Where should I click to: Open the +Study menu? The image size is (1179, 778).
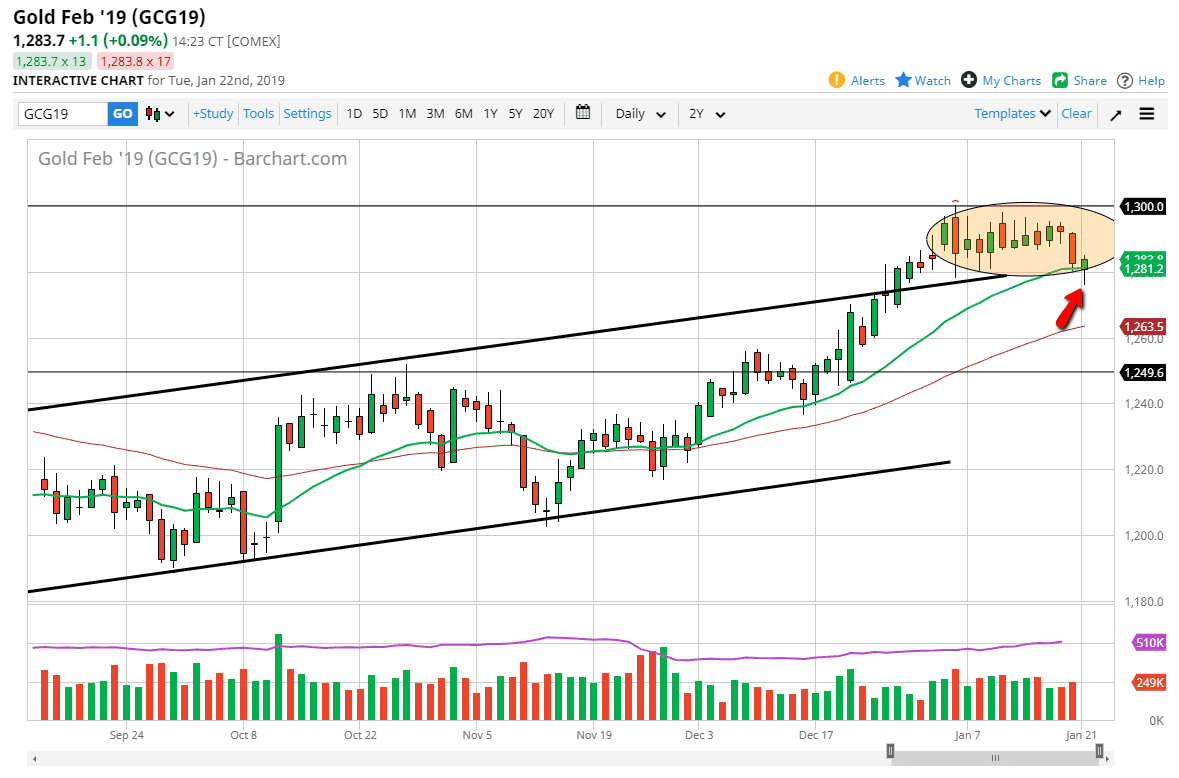tap(213, 114)
